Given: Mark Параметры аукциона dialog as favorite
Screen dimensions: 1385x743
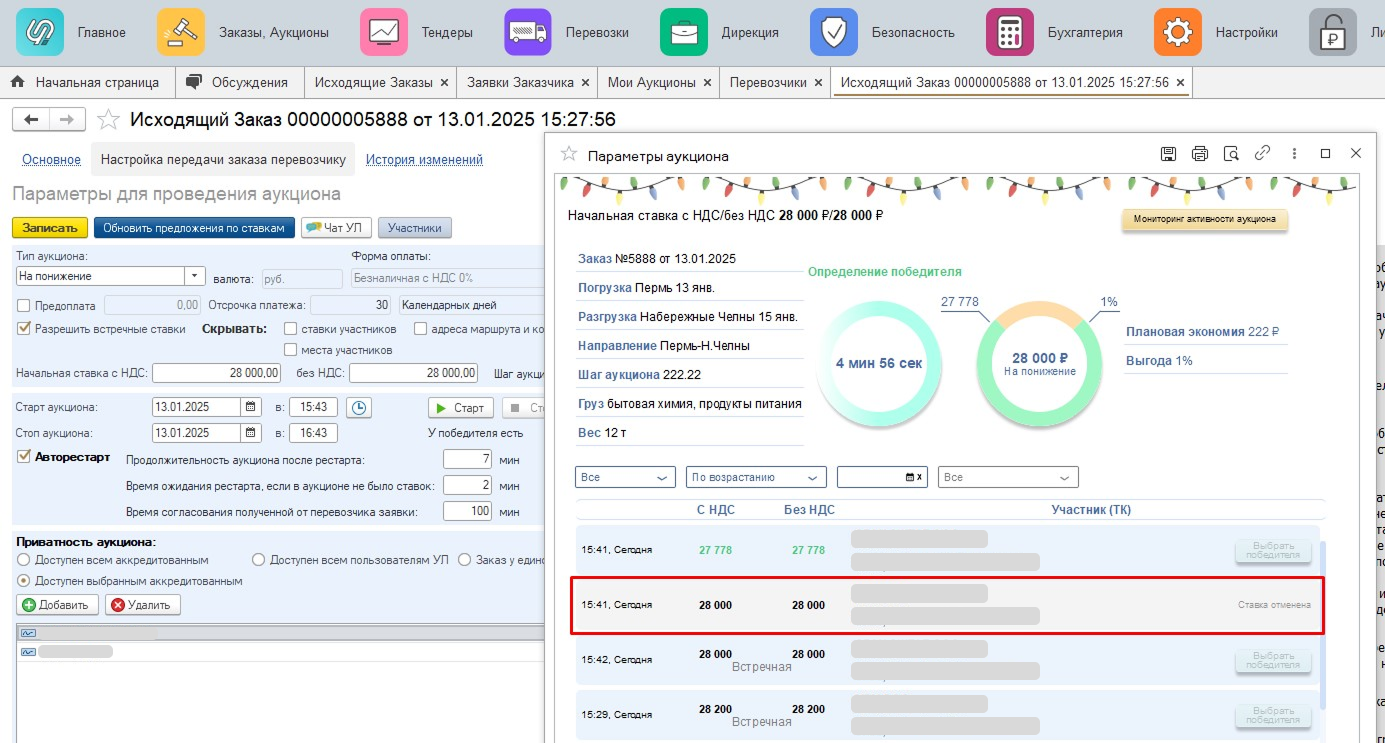Looking at the screenshot, I should pyautogui.click(x=569, y=154).
